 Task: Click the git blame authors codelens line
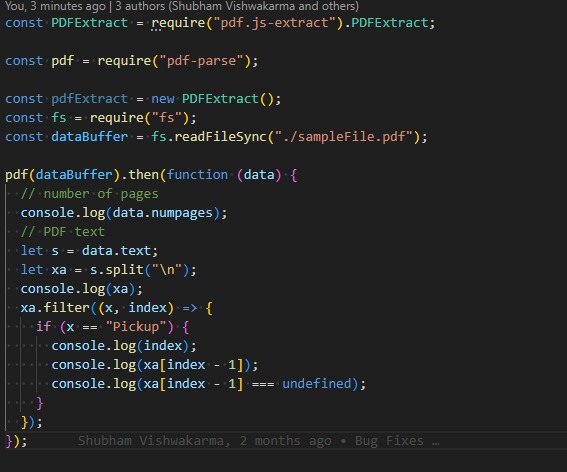tap(182, 6)
